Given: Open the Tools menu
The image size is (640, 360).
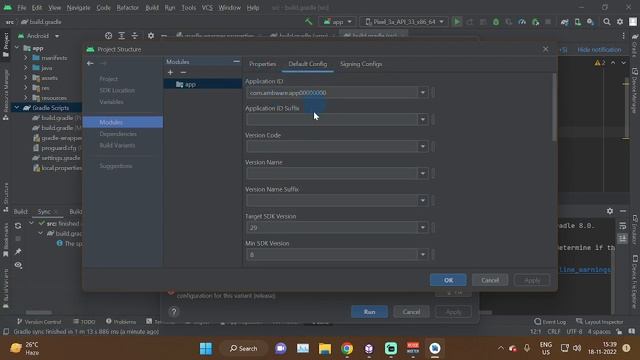Looking at the screenshot, I should (188, 7).
